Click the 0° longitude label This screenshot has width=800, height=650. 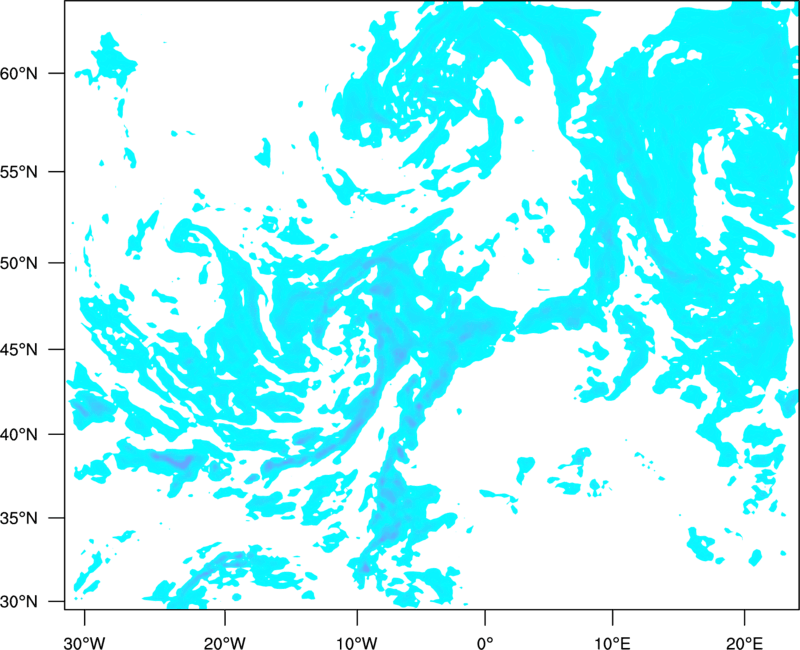485,643
